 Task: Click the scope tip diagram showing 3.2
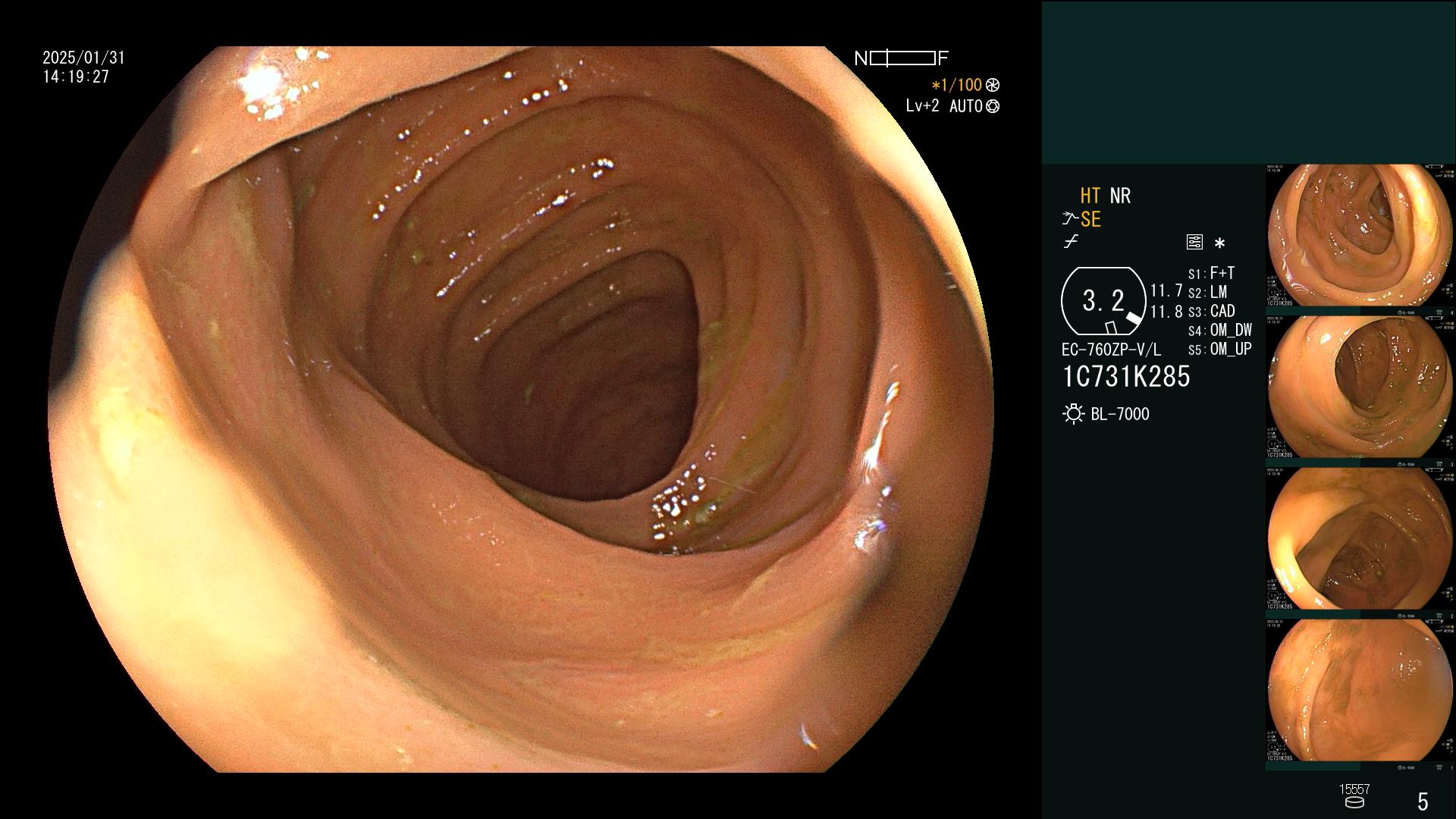[x=1103, y=301]
